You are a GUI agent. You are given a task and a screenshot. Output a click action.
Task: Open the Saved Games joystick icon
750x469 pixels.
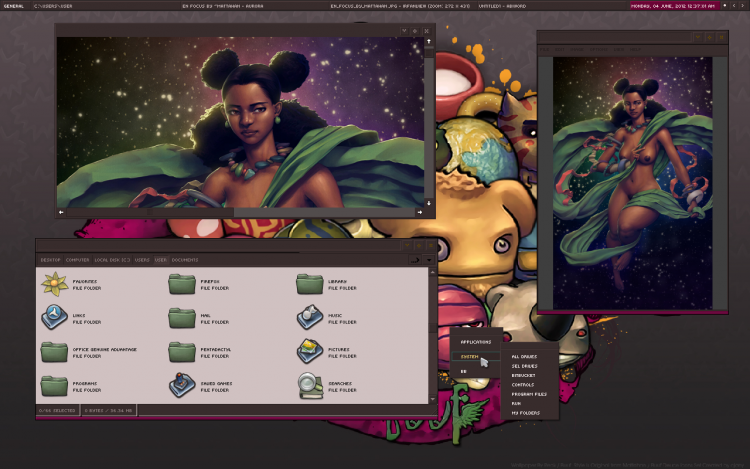(x=182, y=385)
